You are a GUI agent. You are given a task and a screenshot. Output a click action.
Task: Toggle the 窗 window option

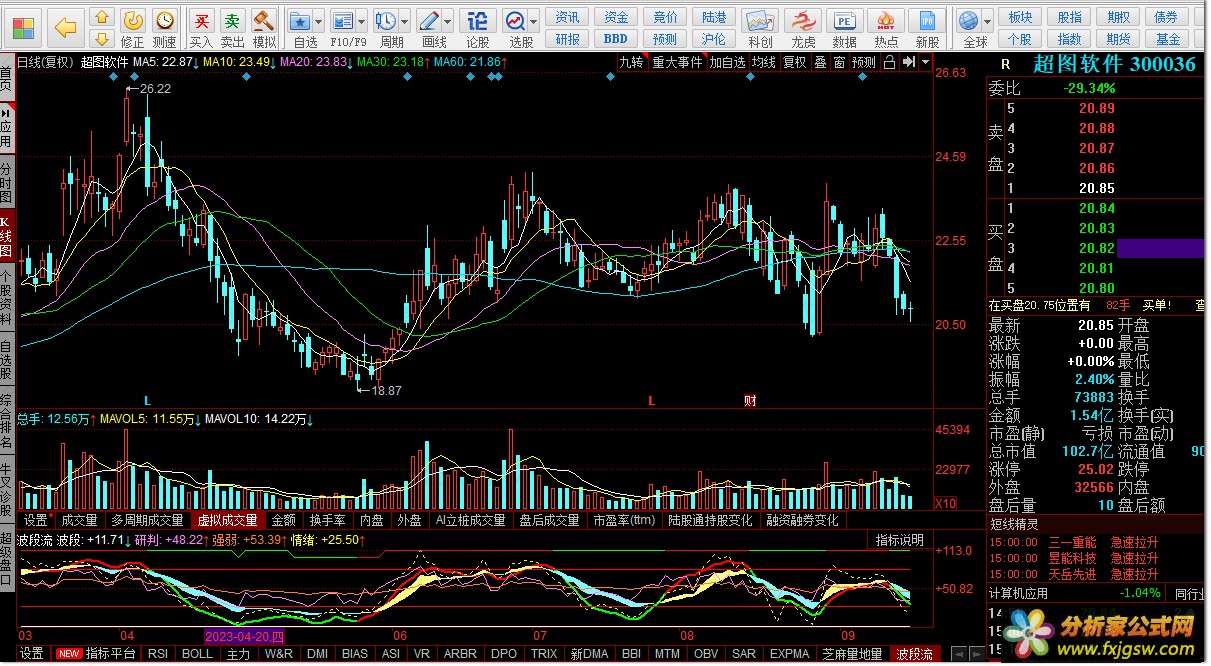[x=839, y=62]
